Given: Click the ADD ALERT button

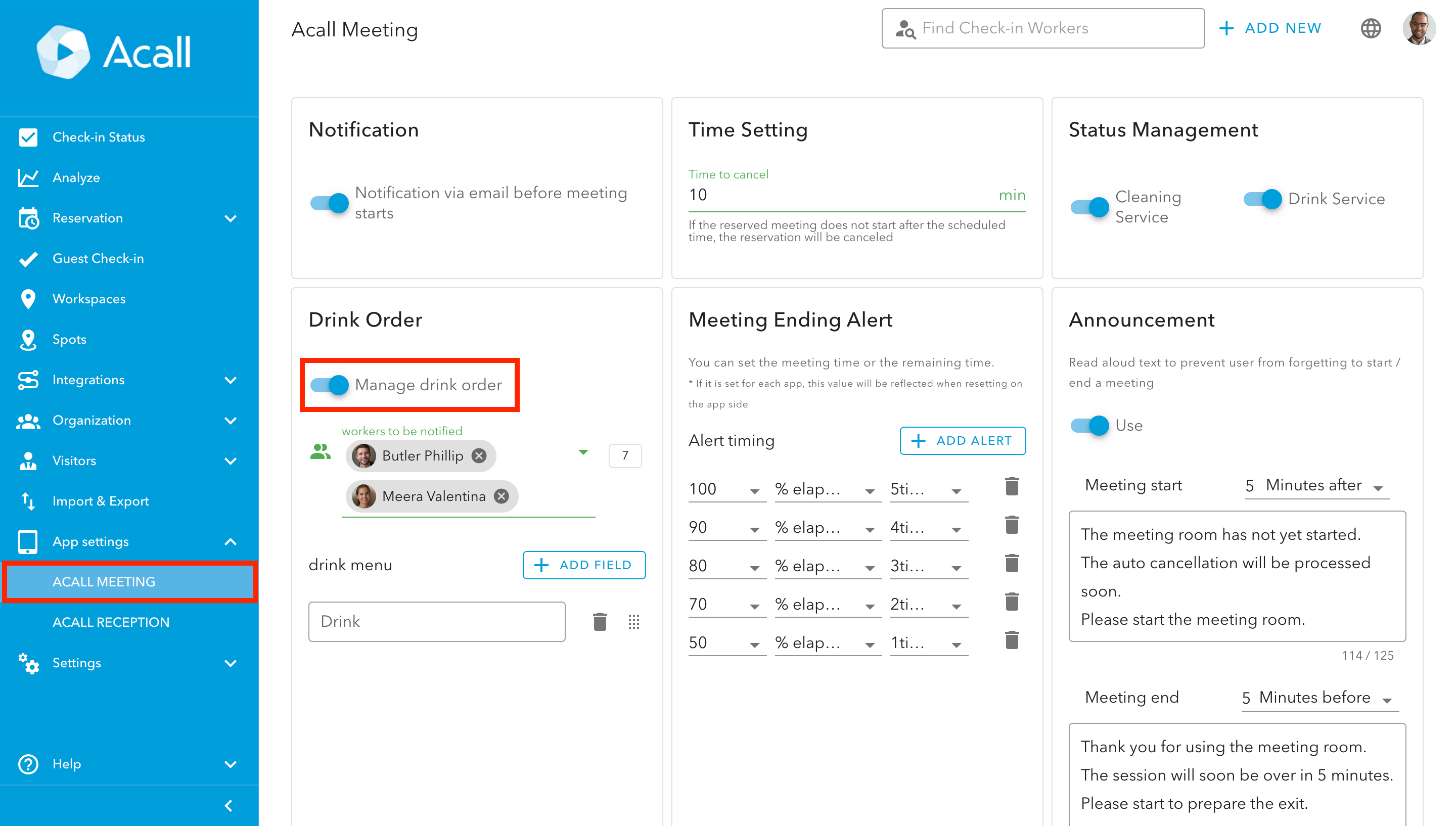Looking at the screenshot, I should [962, 441].
